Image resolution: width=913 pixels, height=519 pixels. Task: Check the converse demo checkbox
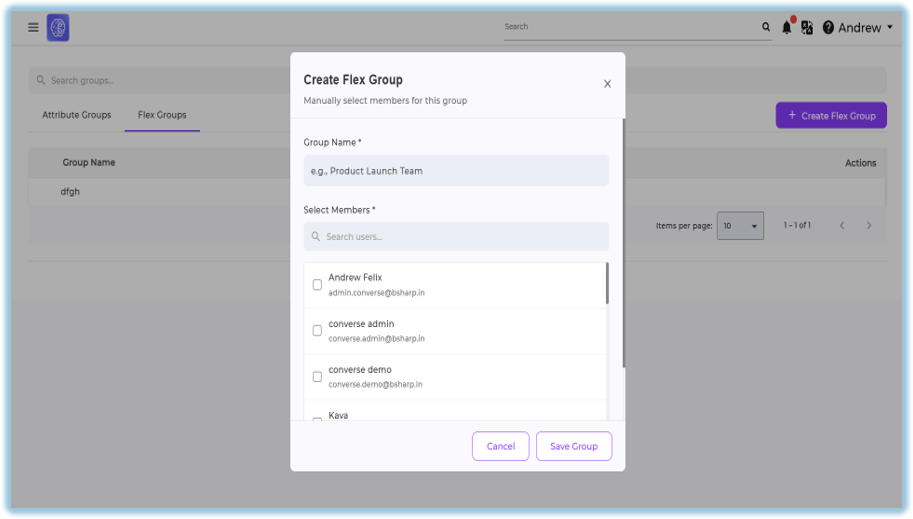[317, 377]
